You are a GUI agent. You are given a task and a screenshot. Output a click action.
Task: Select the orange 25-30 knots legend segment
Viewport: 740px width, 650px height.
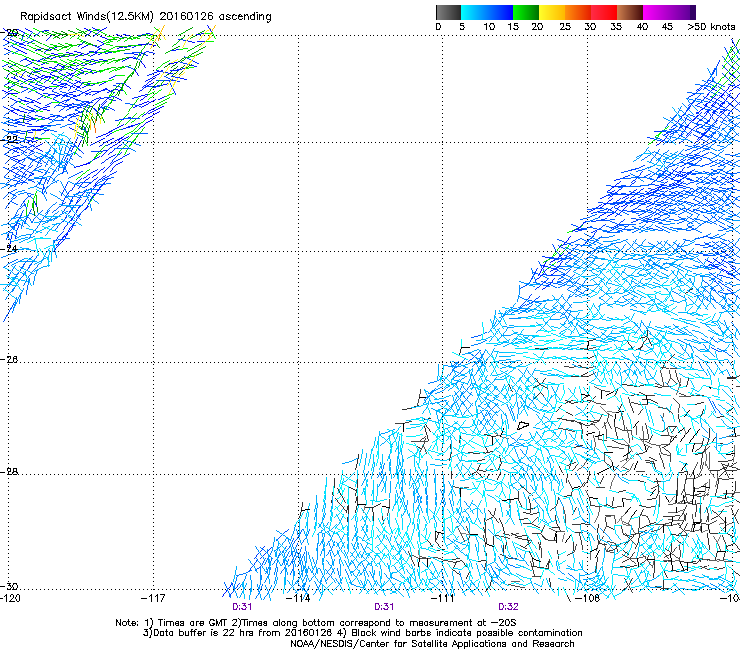[x=578, y=12]
